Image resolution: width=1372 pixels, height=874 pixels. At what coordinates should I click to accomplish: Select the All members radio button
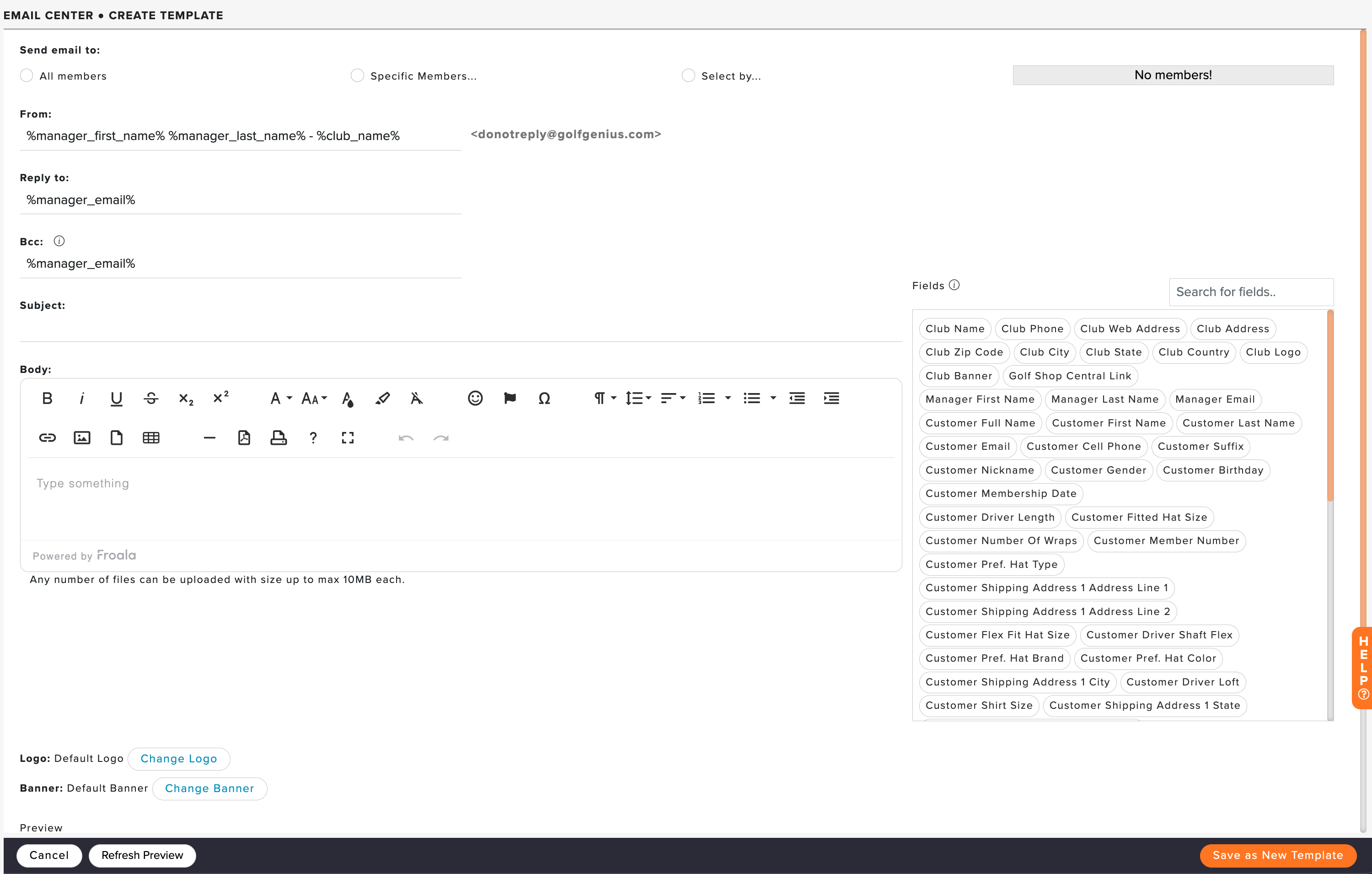(26, 75)
